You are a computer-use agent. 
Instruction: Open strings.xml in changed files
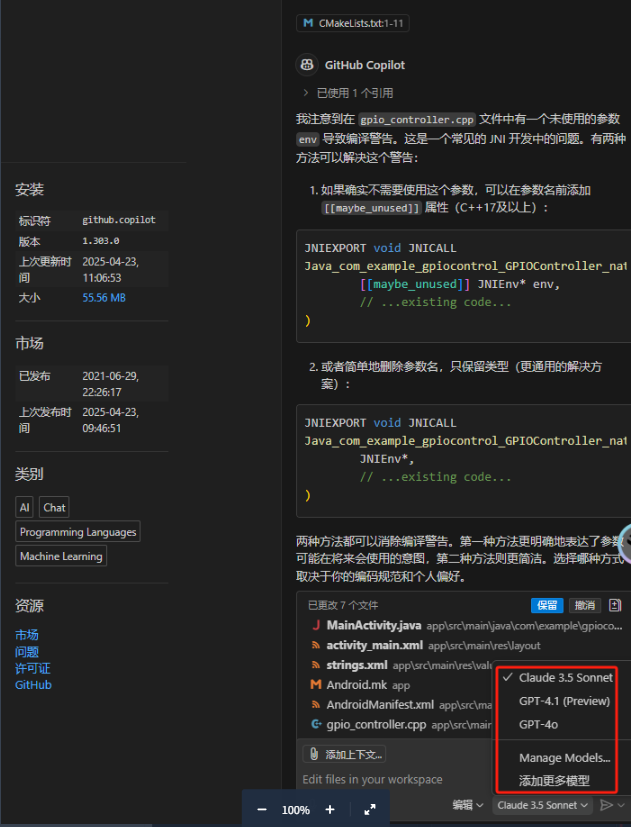(357, 665)
